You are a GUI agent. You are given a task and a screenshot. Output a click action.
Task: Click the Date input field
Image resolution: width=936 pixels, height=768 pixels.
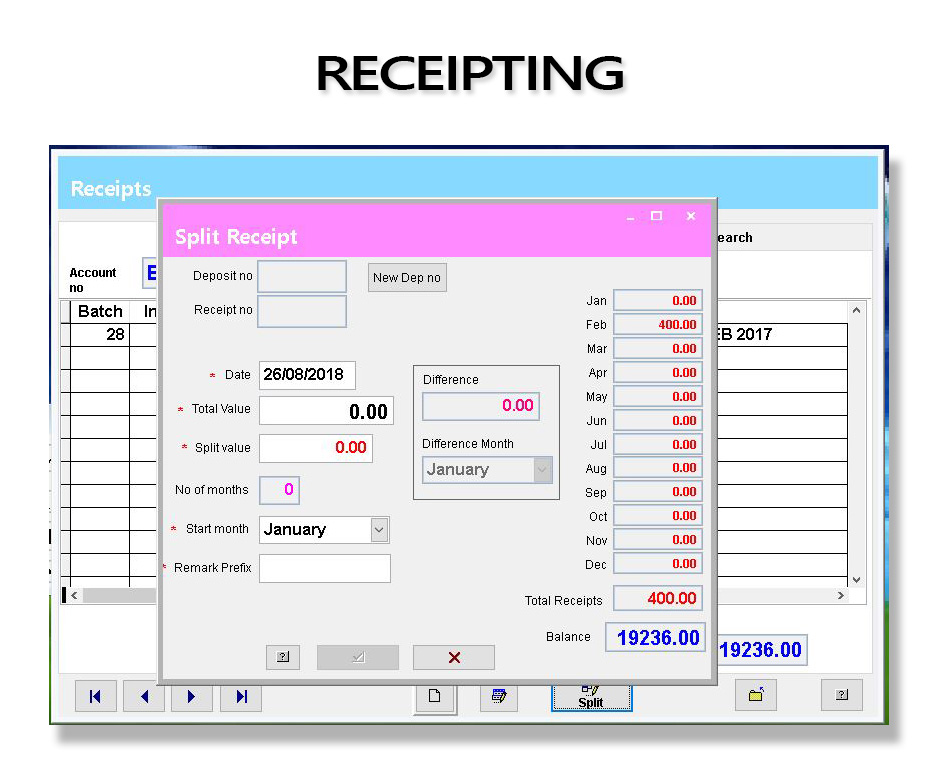tap(307, 375)
